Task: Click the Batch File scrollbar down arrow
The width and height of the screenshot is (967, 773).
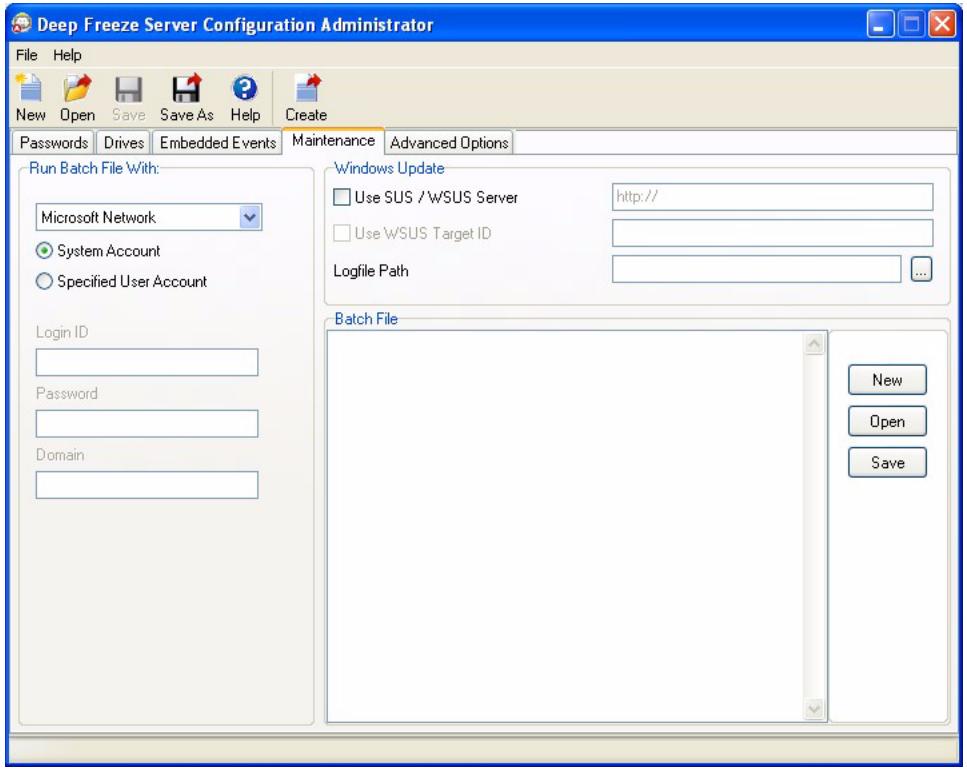Action: pos(814,708)
